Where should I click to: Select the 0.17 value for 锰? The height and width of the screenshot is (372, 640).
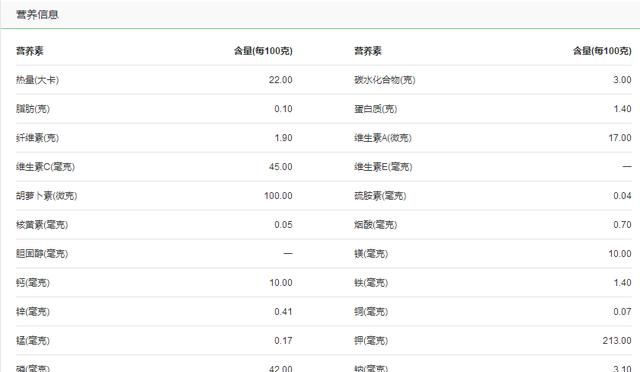[283, 341]
